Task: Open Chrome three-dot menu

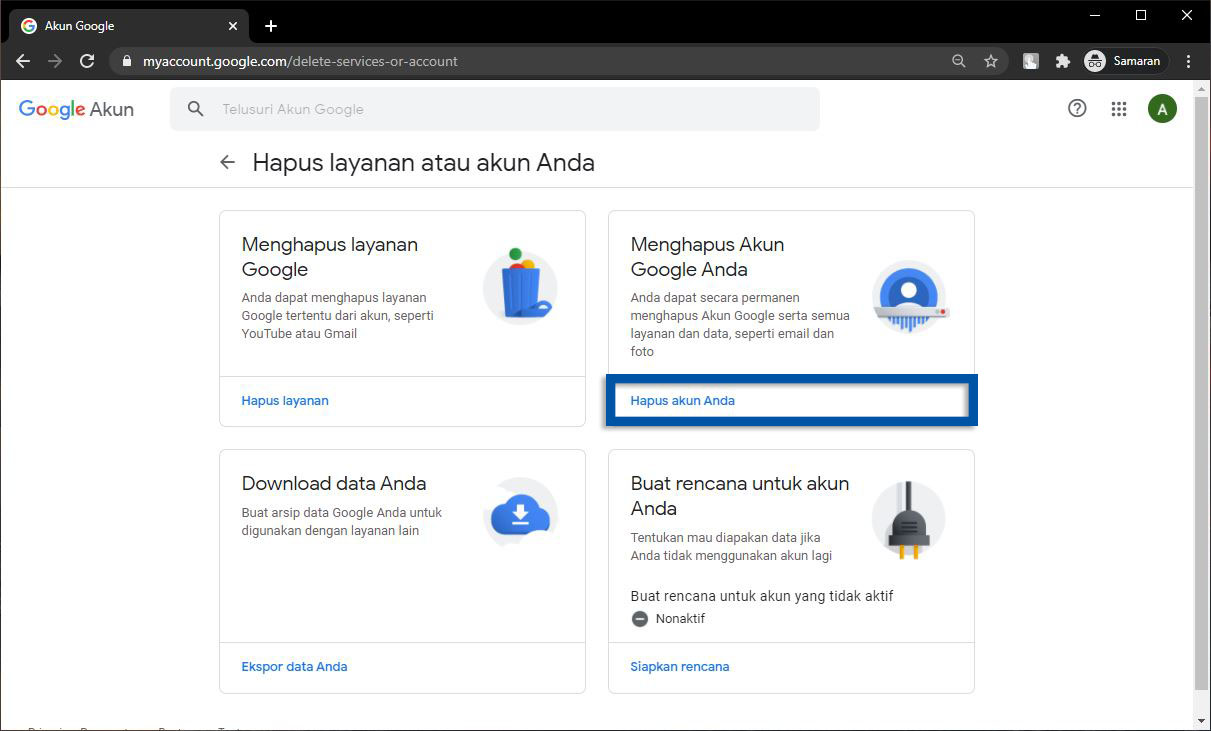Action: tap(1188, 61)
